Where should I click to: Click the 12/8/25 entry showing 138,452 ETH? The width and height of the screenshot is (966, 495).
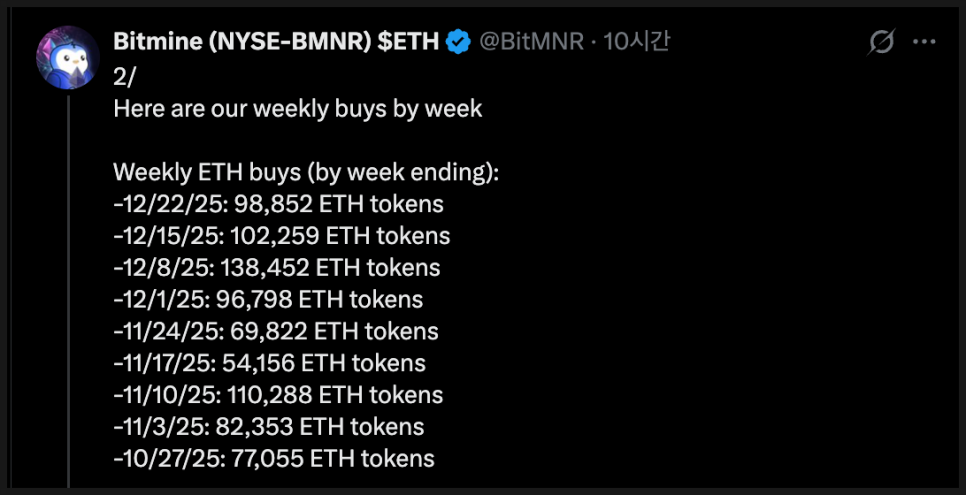pos(277,268)
